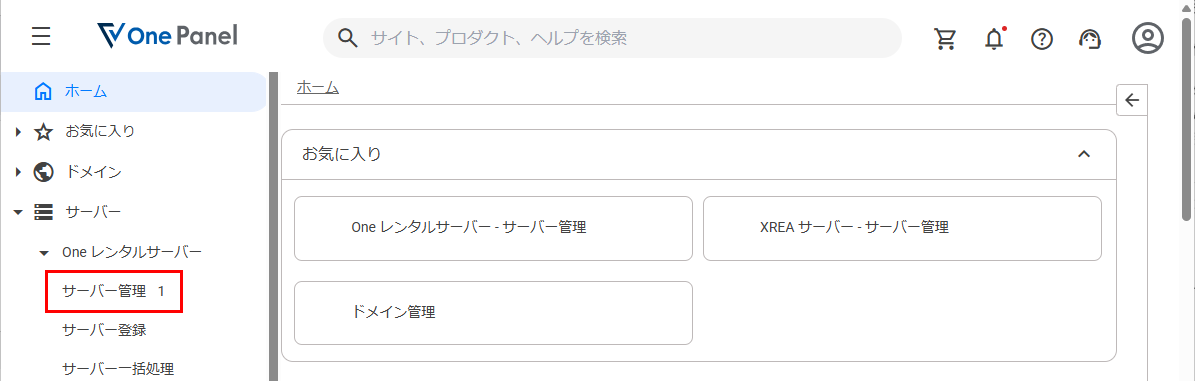This screenshot has width=1195, height=381.
Task: Click the search magnifier icon
Action: coord(348,38)
